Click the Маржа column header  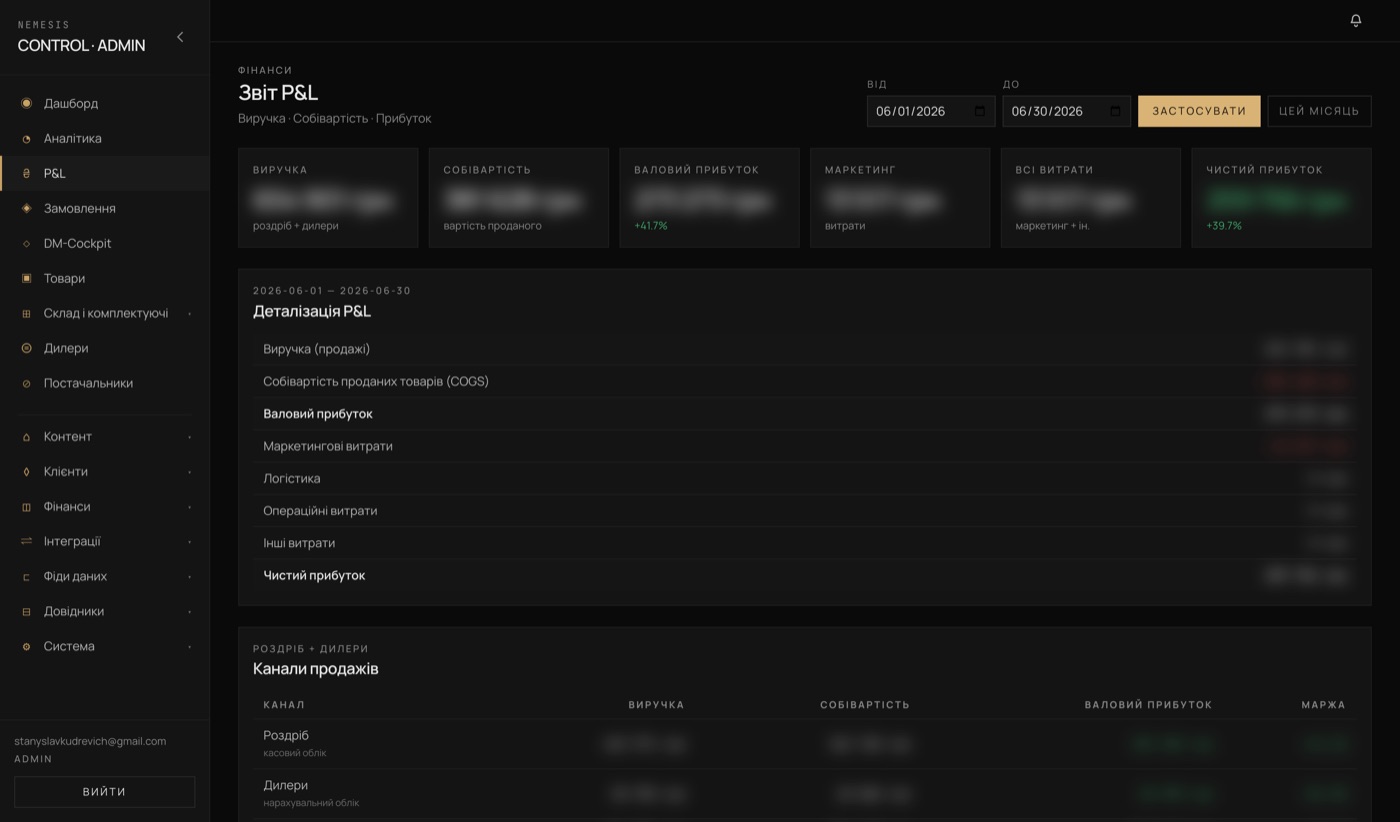pyautogui.click(x=1323, y=705)
